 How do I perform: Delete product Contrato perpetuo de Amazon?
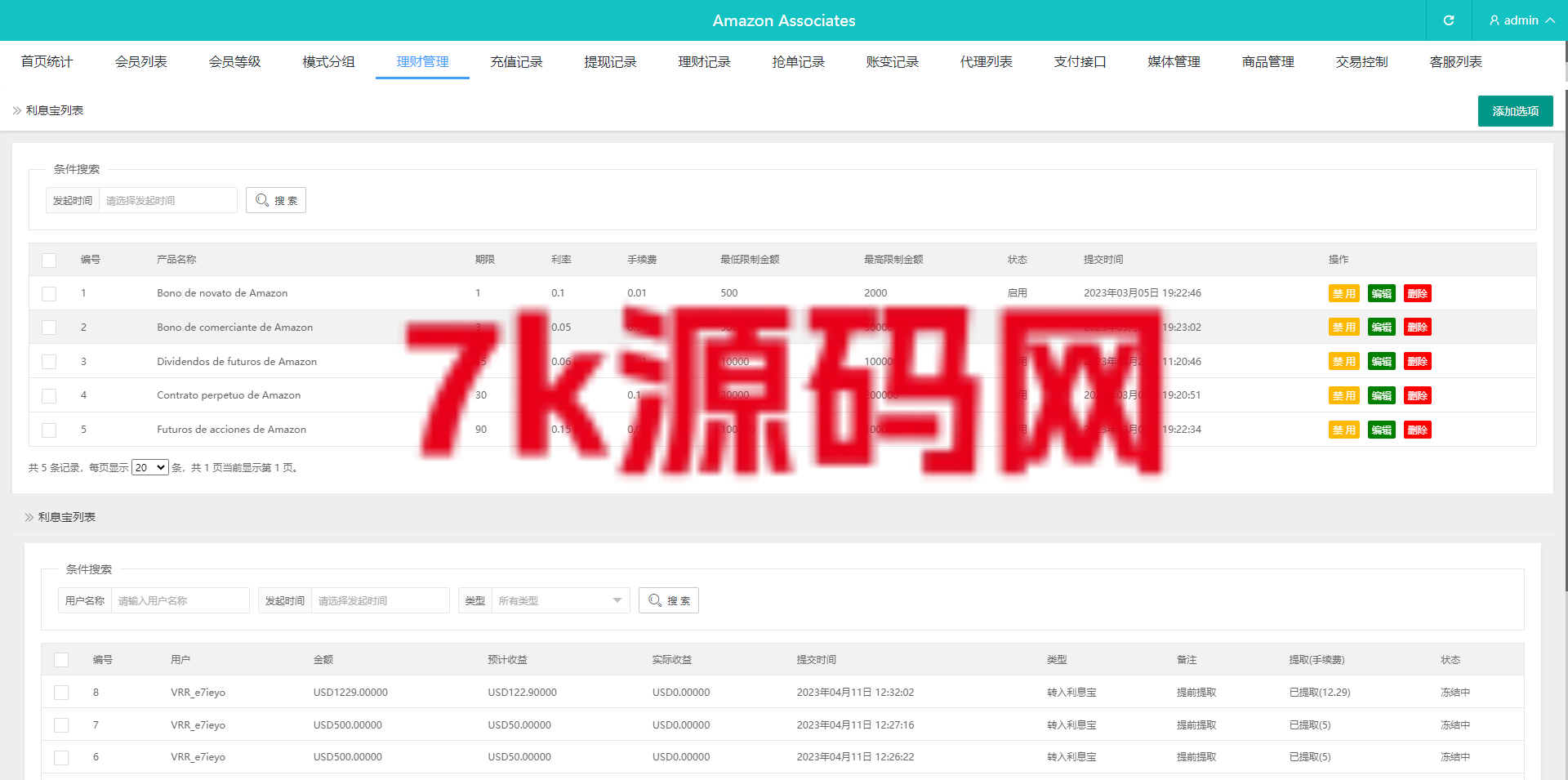pos(1418,395)
